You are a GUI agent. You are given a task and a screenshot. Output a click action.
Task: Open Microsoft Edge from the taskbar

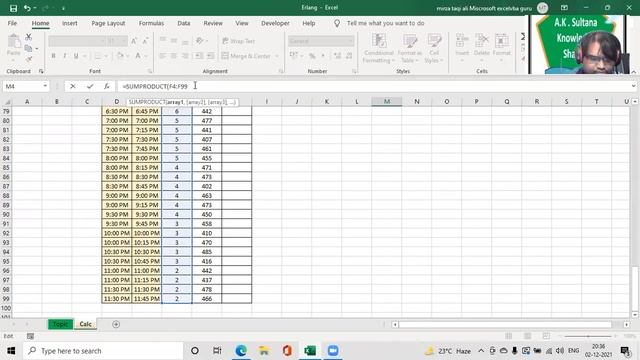coord(241,351)
